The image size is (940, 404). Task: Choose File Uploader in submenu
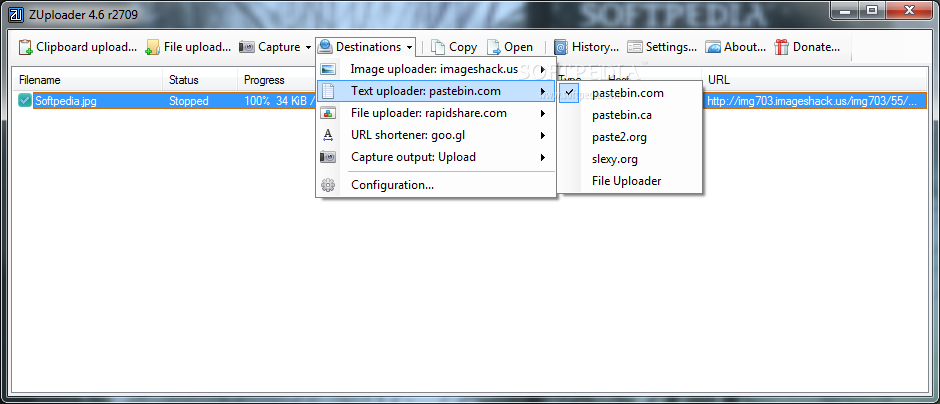(x=629, y=181)
